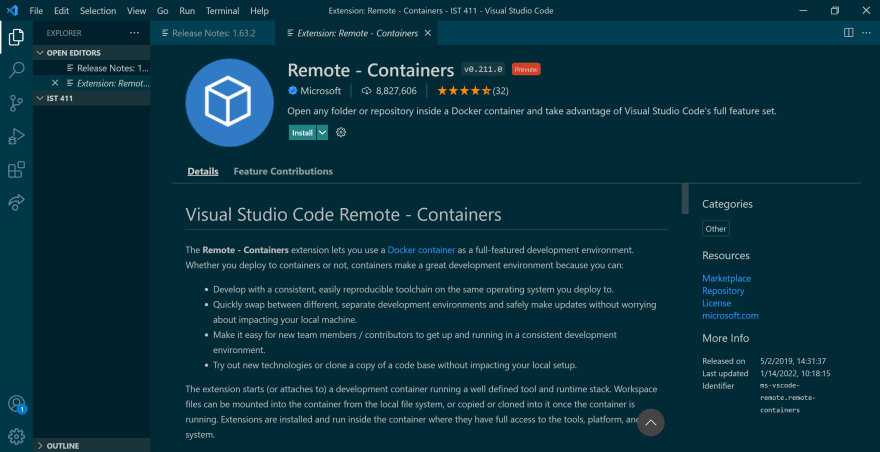880x452 pixels.
Task: Click the 8,827,606 install count
Action: tap(396, 90)
